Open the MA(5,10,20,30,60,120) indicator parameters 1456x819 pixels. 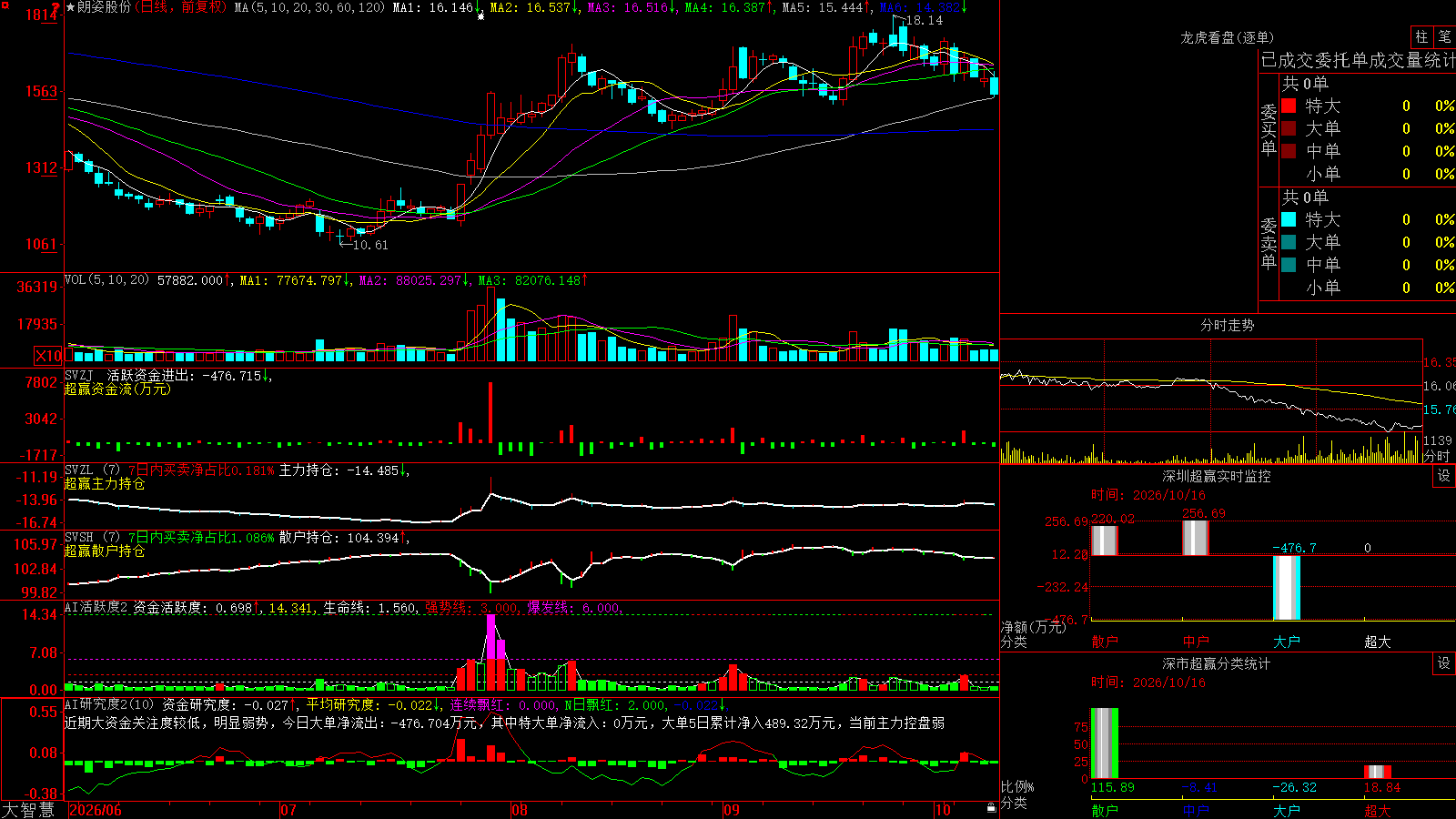tap(309, 7)
